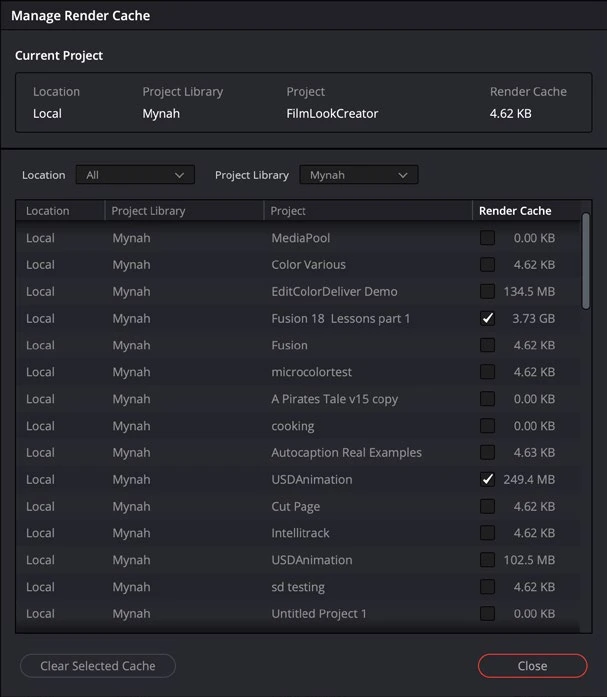607x697 pixels.
Task: Open the Project Library Mynah dropdown
Action: coord(359,175)
